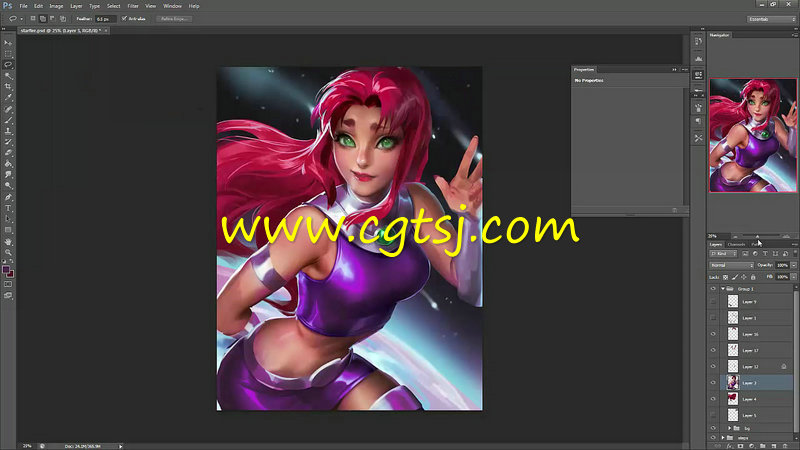
Task: Click the background color swatch
Action: (x=10, y=274)
